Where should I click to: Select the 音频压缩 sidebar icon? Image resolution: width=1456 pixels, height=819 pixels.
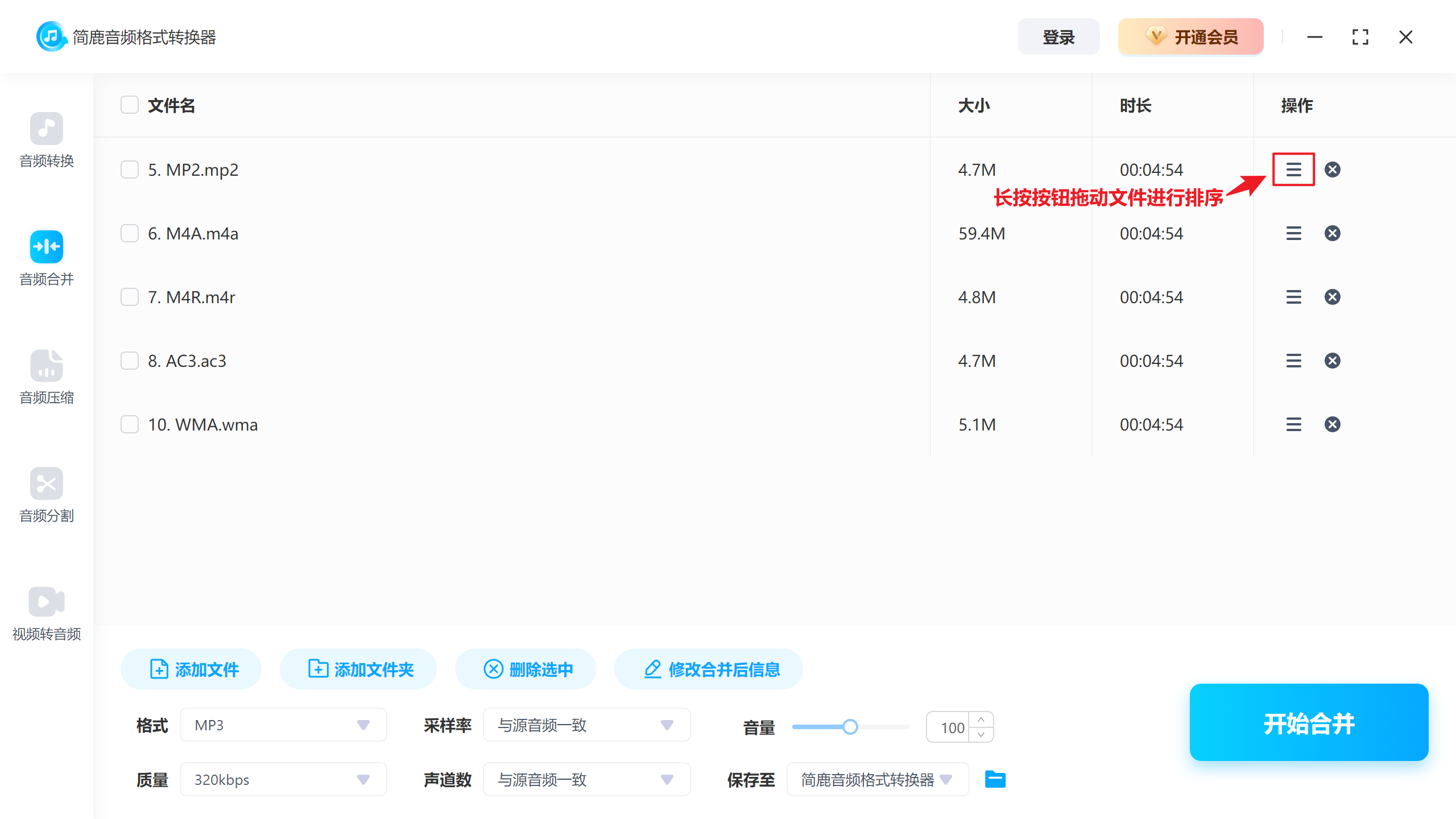(47, 365)
